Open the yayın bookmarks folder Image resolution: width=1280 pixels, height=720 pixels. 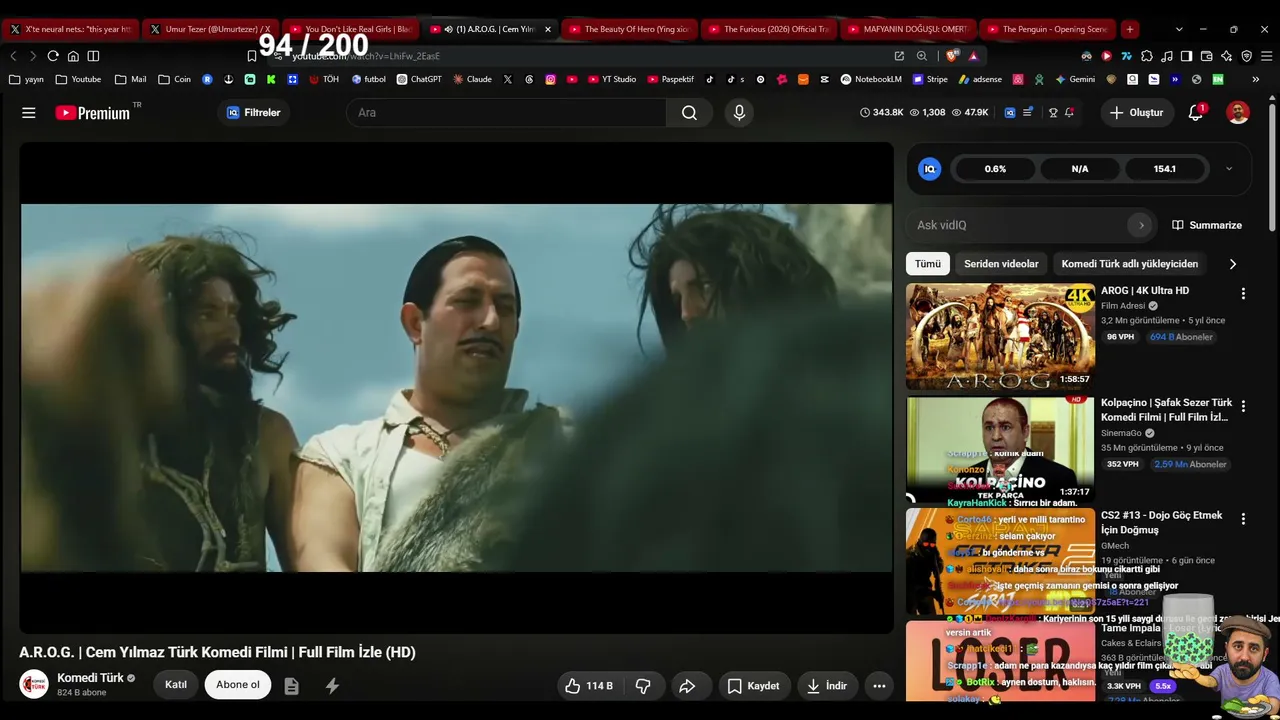pos(26,79)
